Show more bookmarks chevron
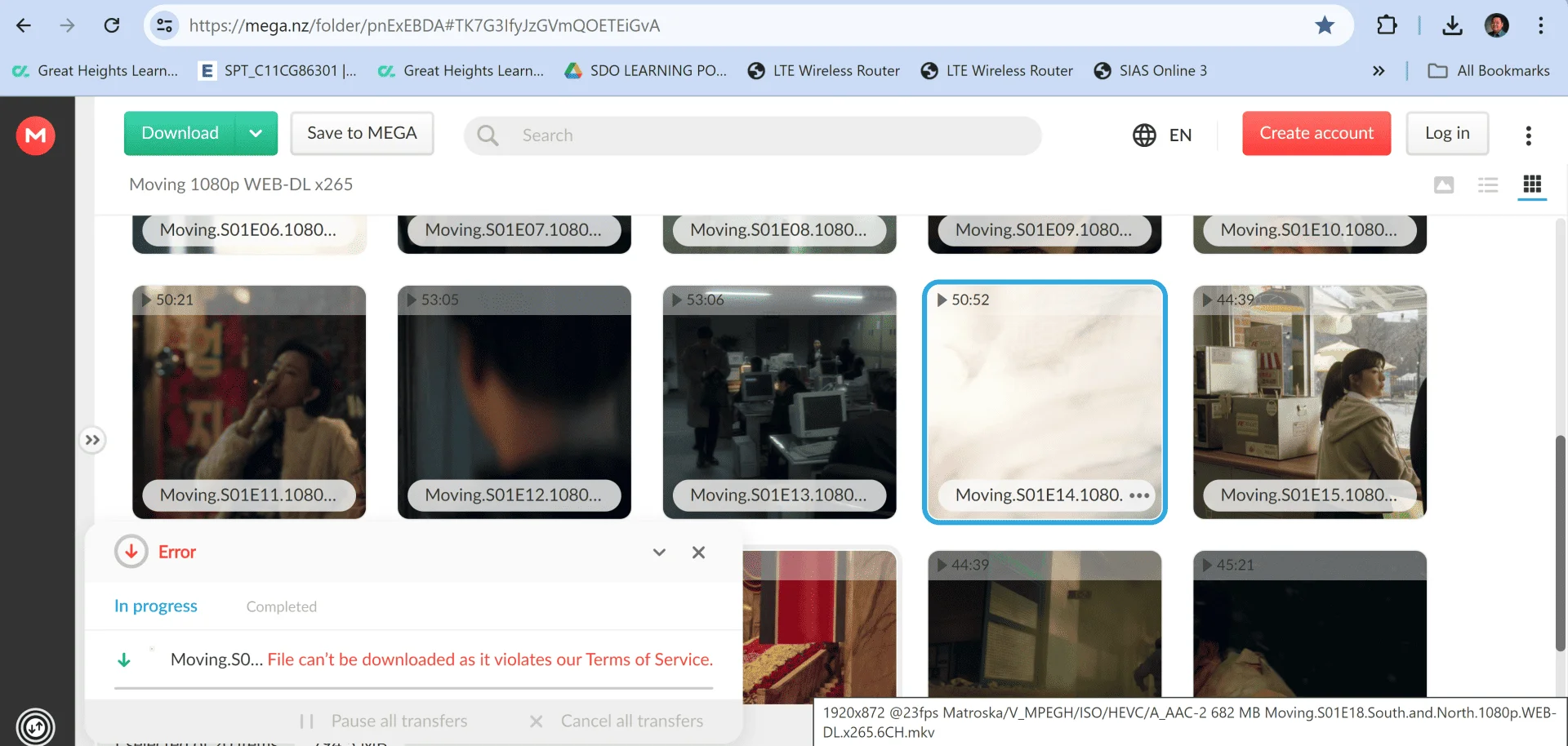 (x=1379, y=71)
